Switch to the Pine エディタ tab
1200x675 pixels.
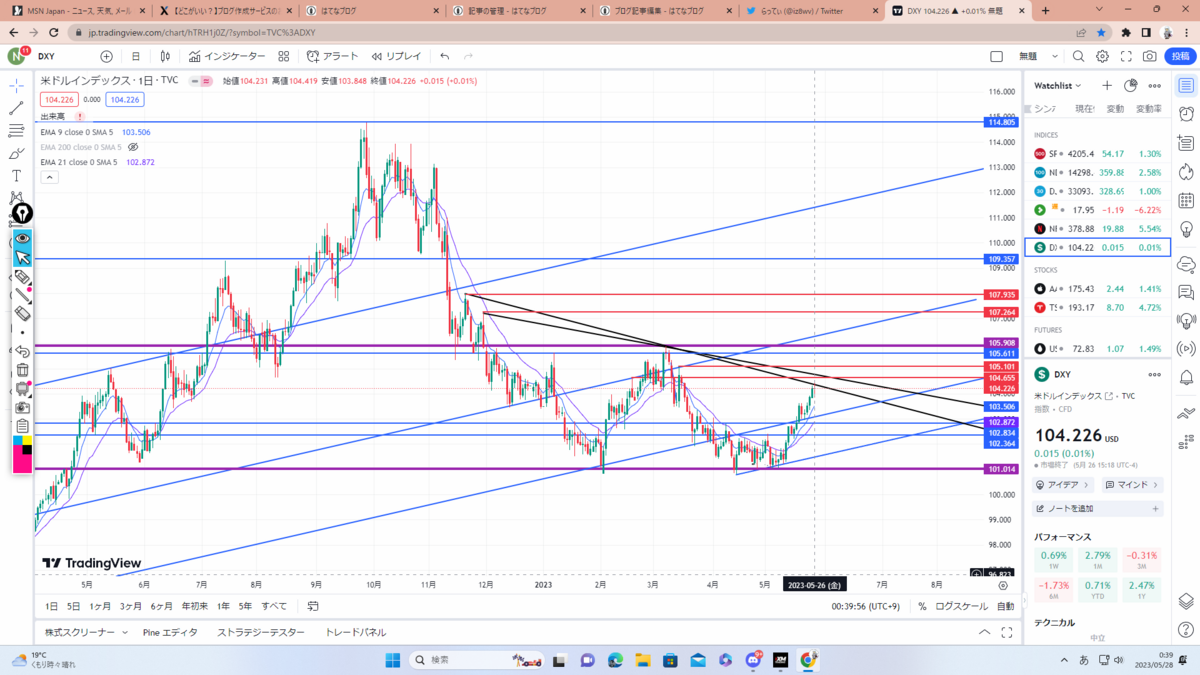tap(170, 633)
